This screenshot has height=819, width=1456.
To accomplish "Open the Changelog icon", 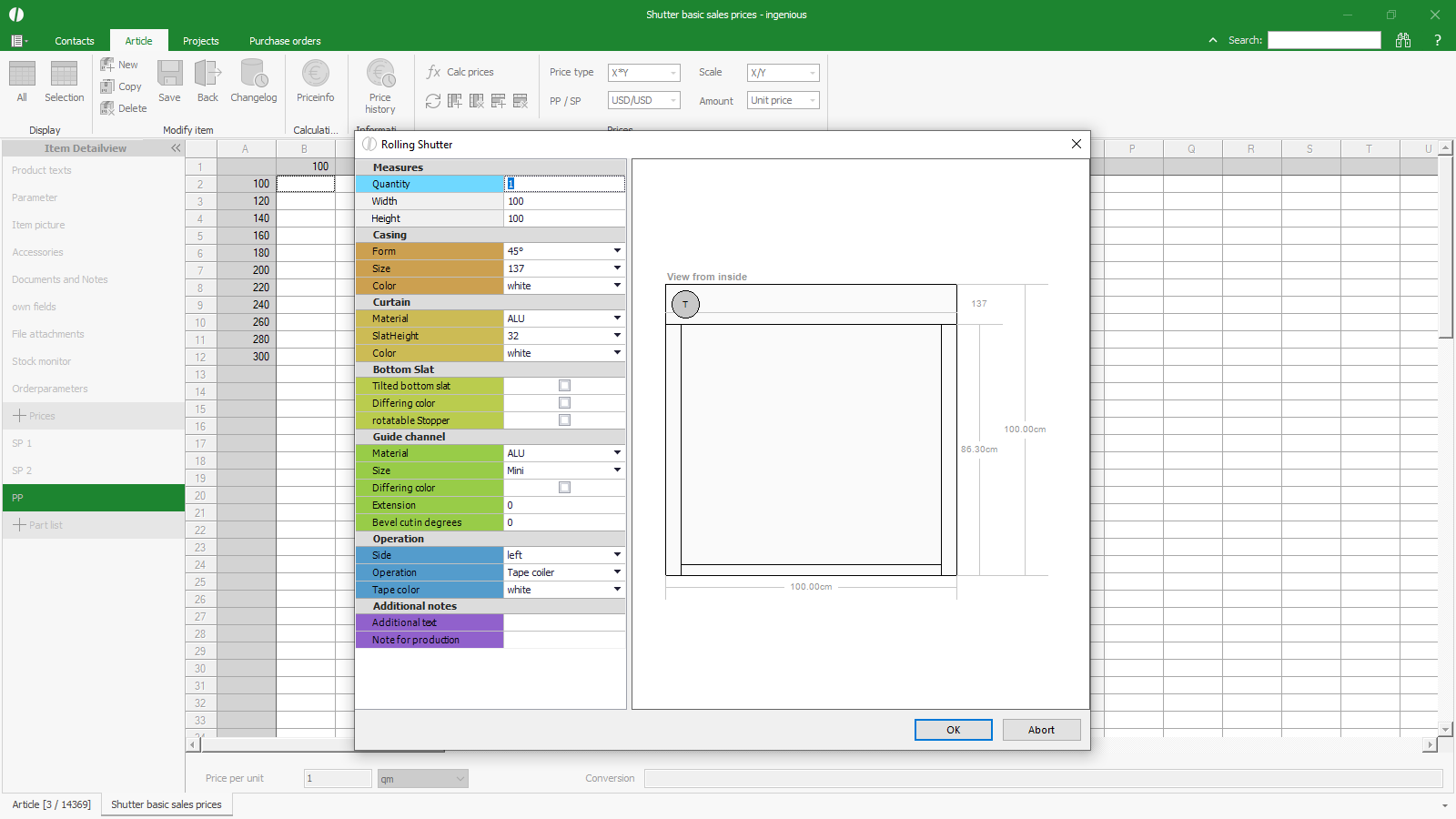I will (x=253, y=74).
